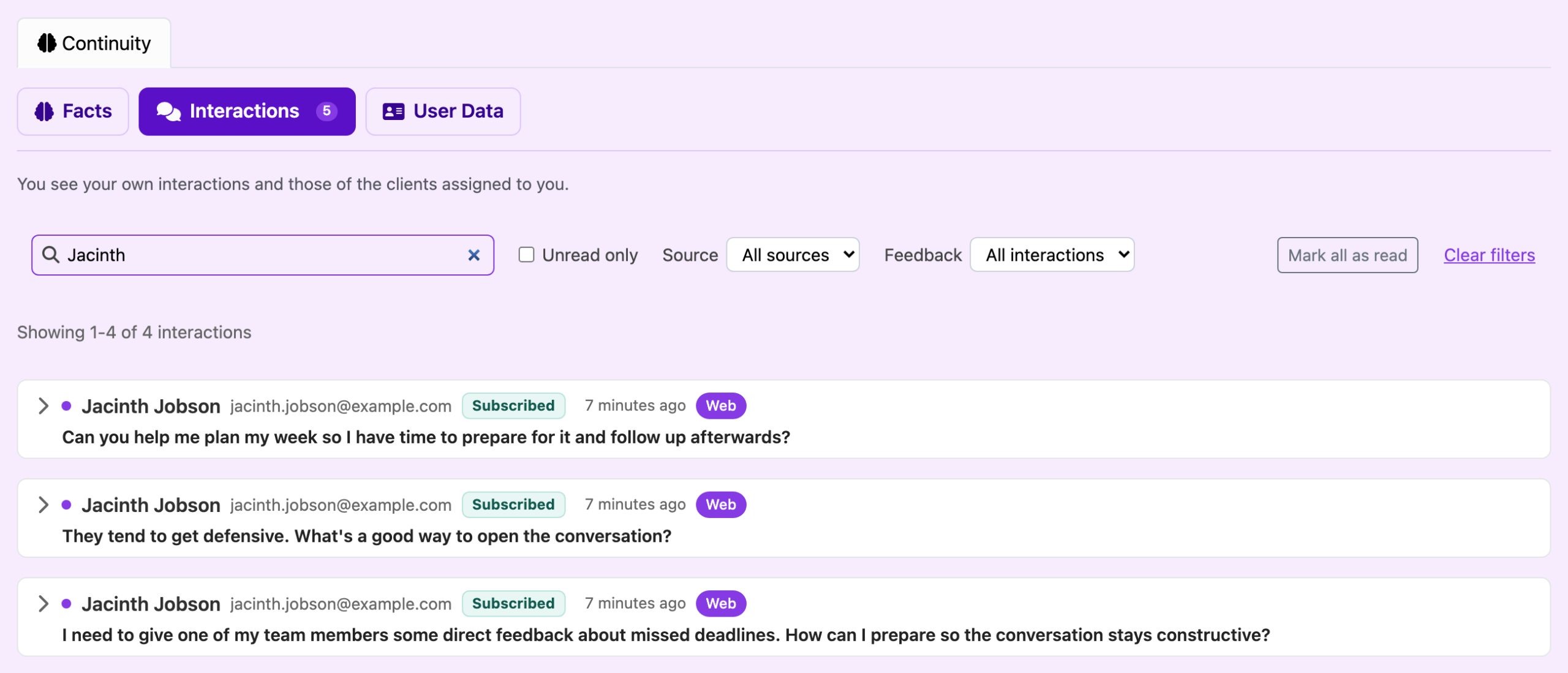Click message 'They tend to get defensive'
This screenshot has height=673, width=1568.
click(x=367, y=536)
